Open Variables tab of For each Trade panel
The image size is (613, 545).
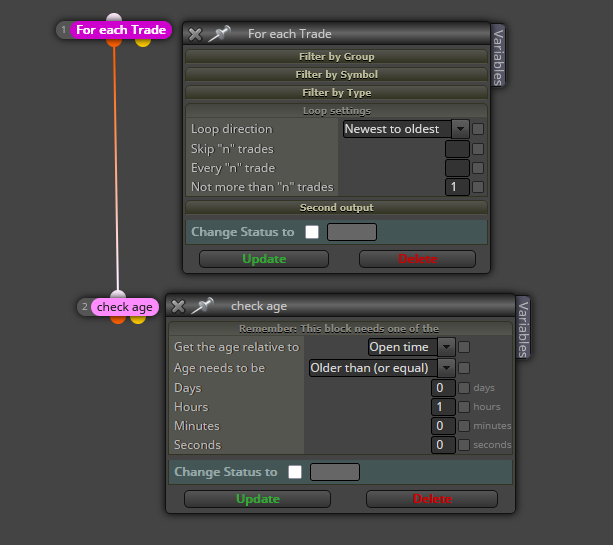click(498, 57)
